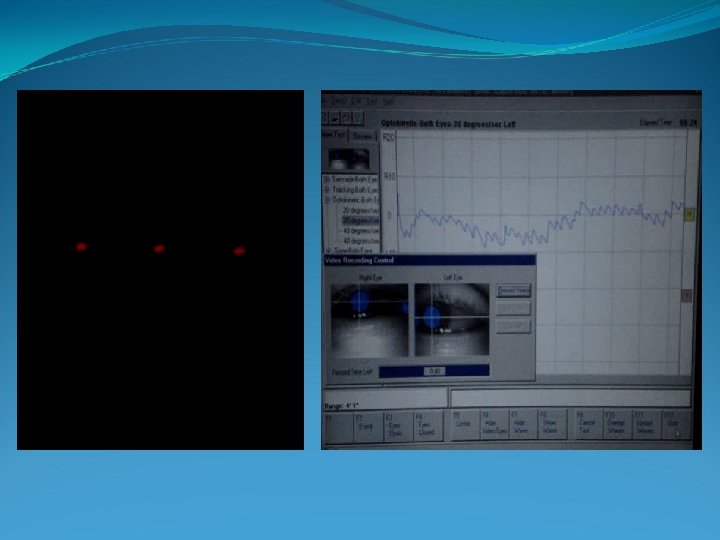This screenshot has width=720, height=540.
Task: Click the third toolbar icon
Action: (x=347, y=118)
